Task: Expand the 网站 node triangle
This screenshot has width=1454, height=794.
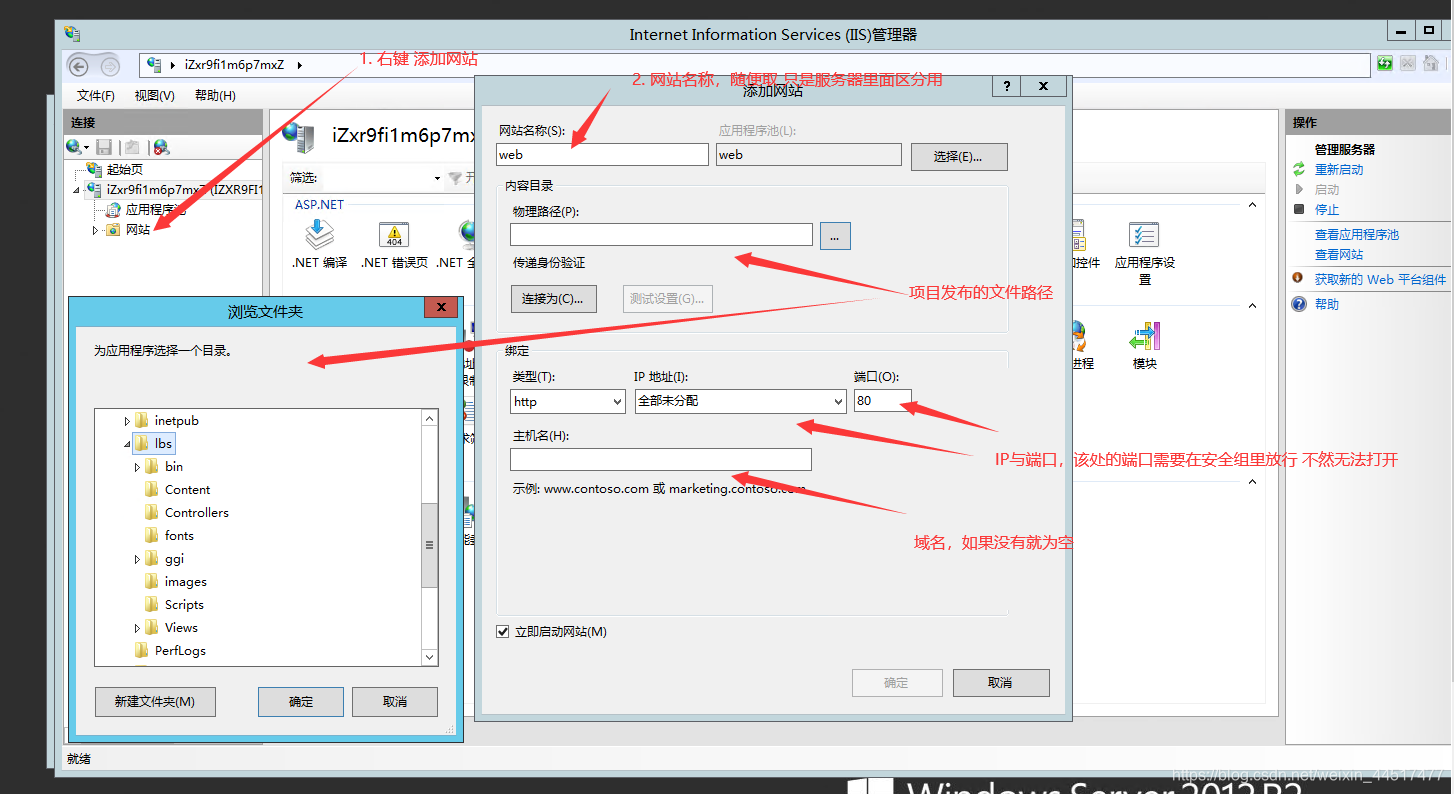Action: pyautogui.click(x=96, y=230)
